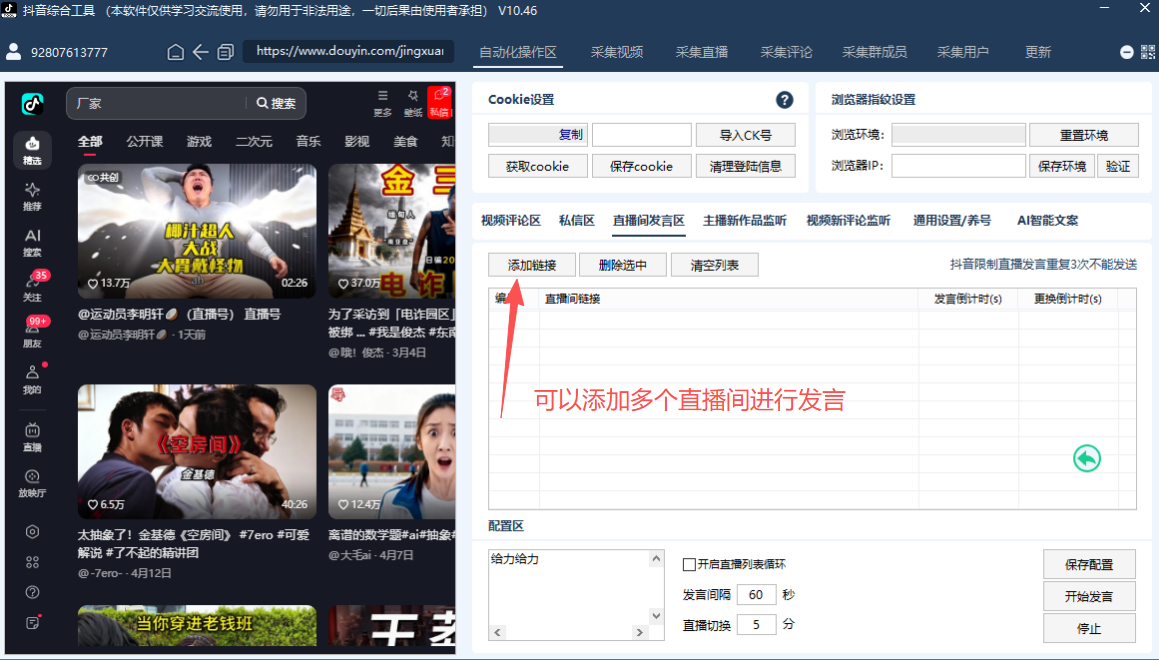Click the 发言间隔 seconds input field
The image size is (1159, 660).
click(x=756, y=595)
